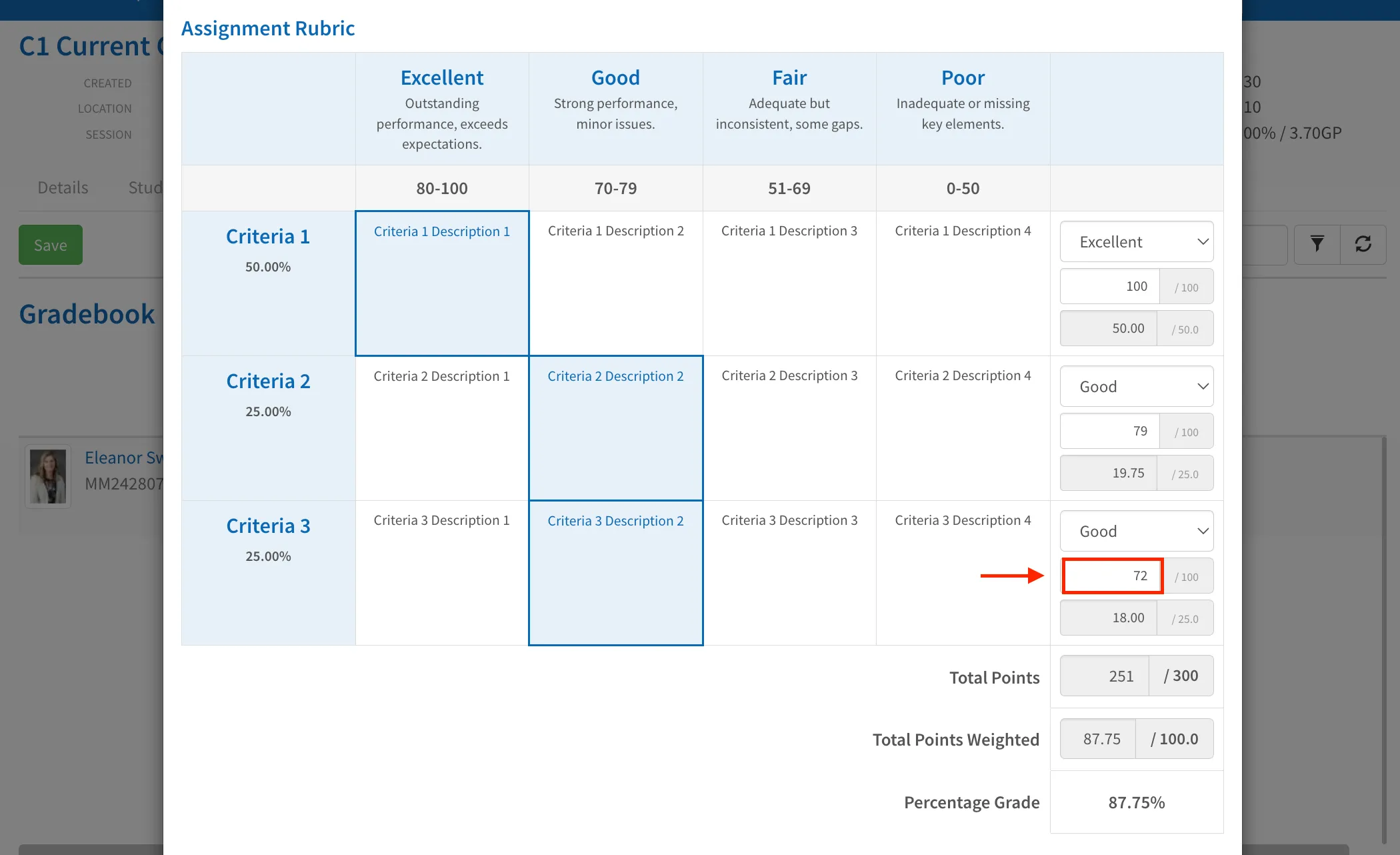Click the green Save button
The height and width of the screenshot is (855, 1400).
coord(51,245)
